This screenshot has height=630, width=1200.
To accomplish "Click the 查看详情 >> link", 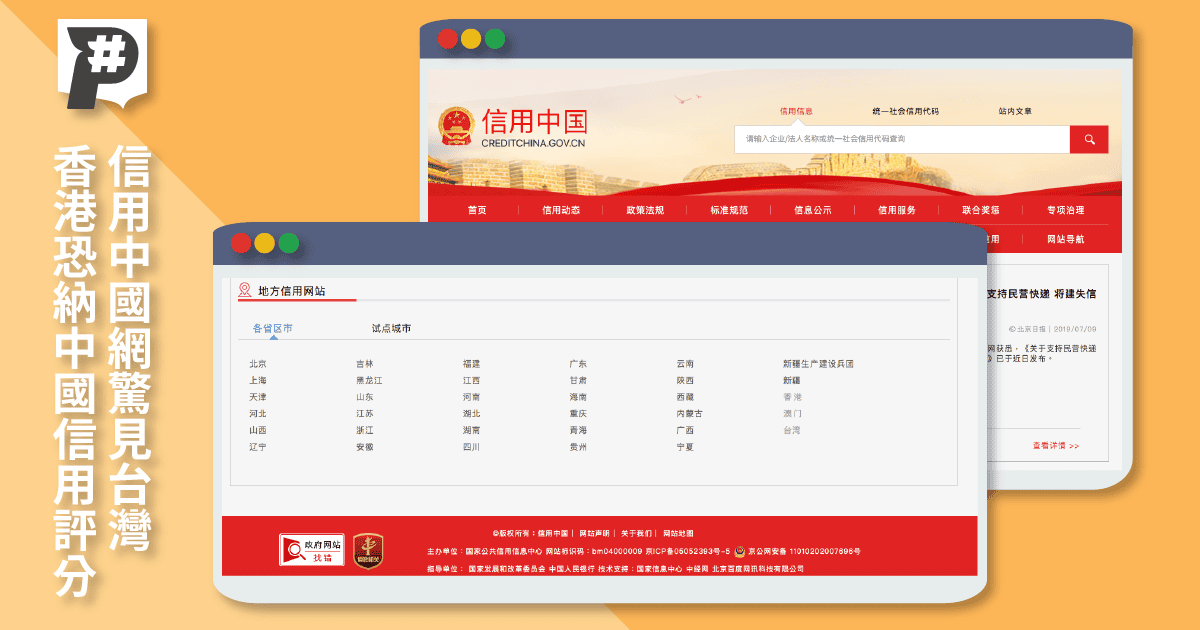I will (1055, 445).
